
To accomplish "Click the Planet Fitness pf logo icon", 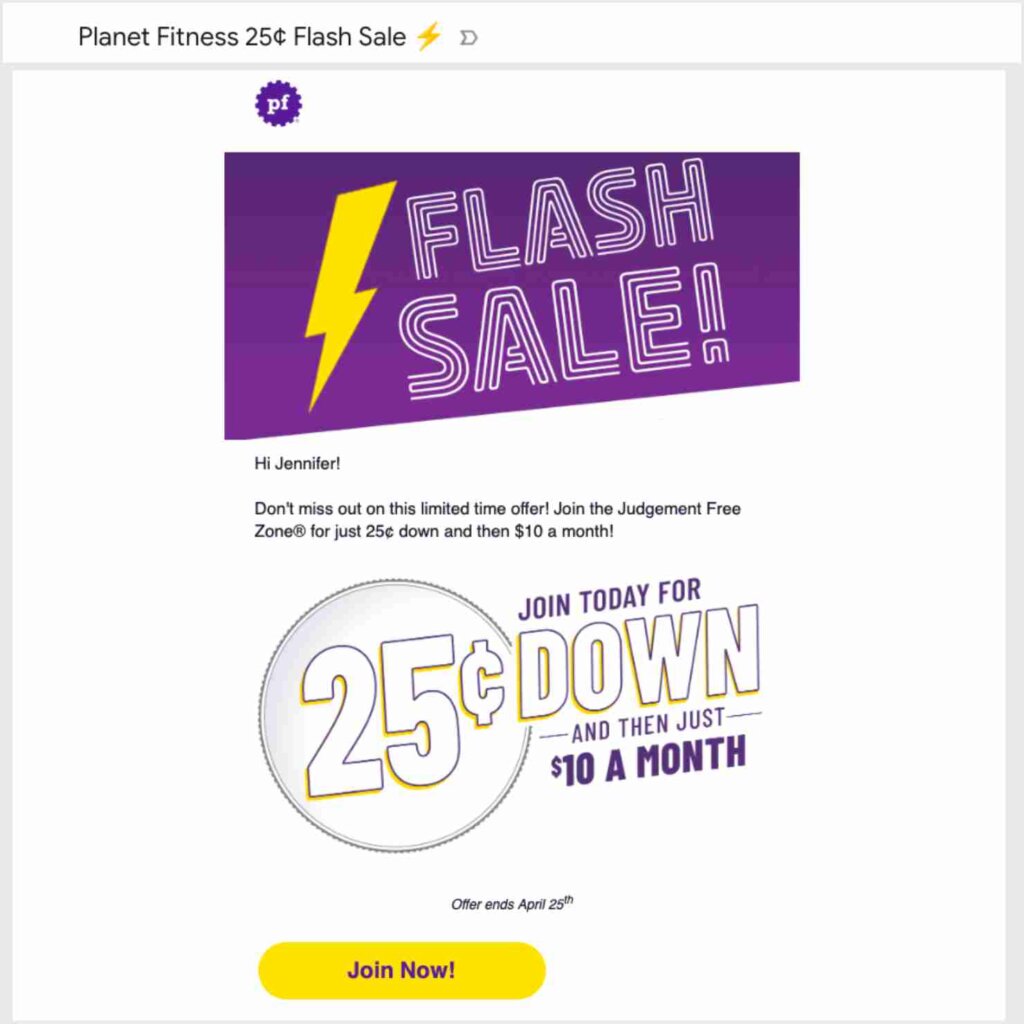I will pos(279,101).
